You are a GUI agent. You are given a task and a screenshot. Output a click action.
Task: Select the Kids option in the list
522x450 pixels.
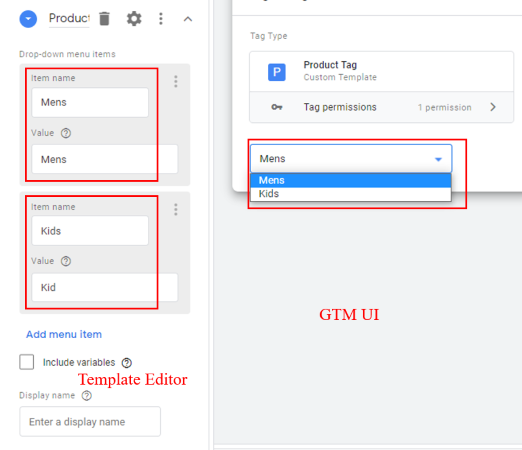[x=351, y=194]
